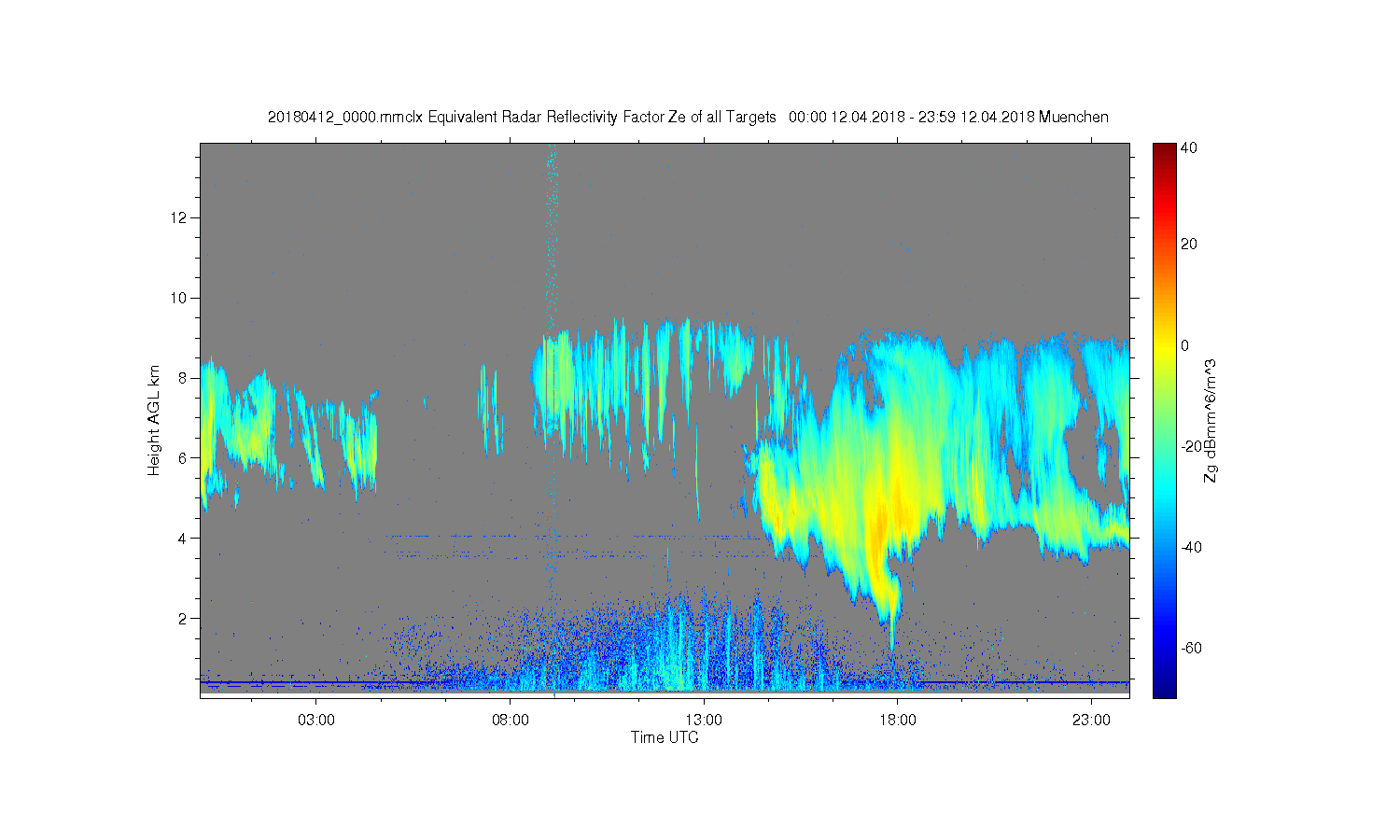Click the colorbar value -40
The height and width of the screenshot is (840, 1400).
[1191, 547]
